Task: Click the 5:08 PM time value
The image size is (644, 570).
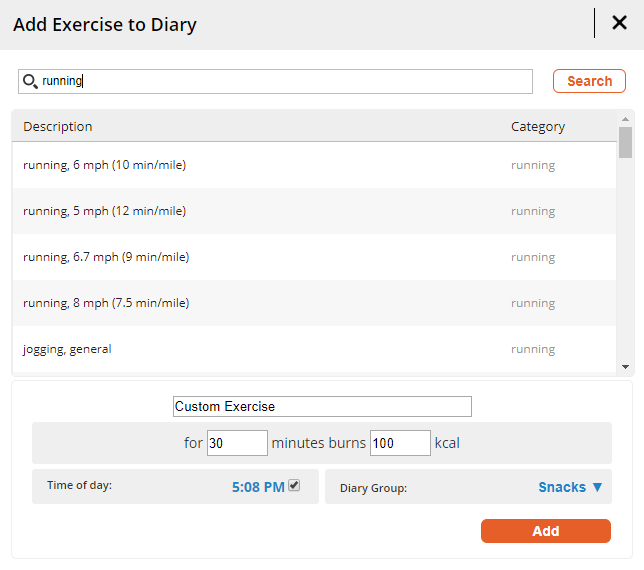Action: tap(258, 487)
